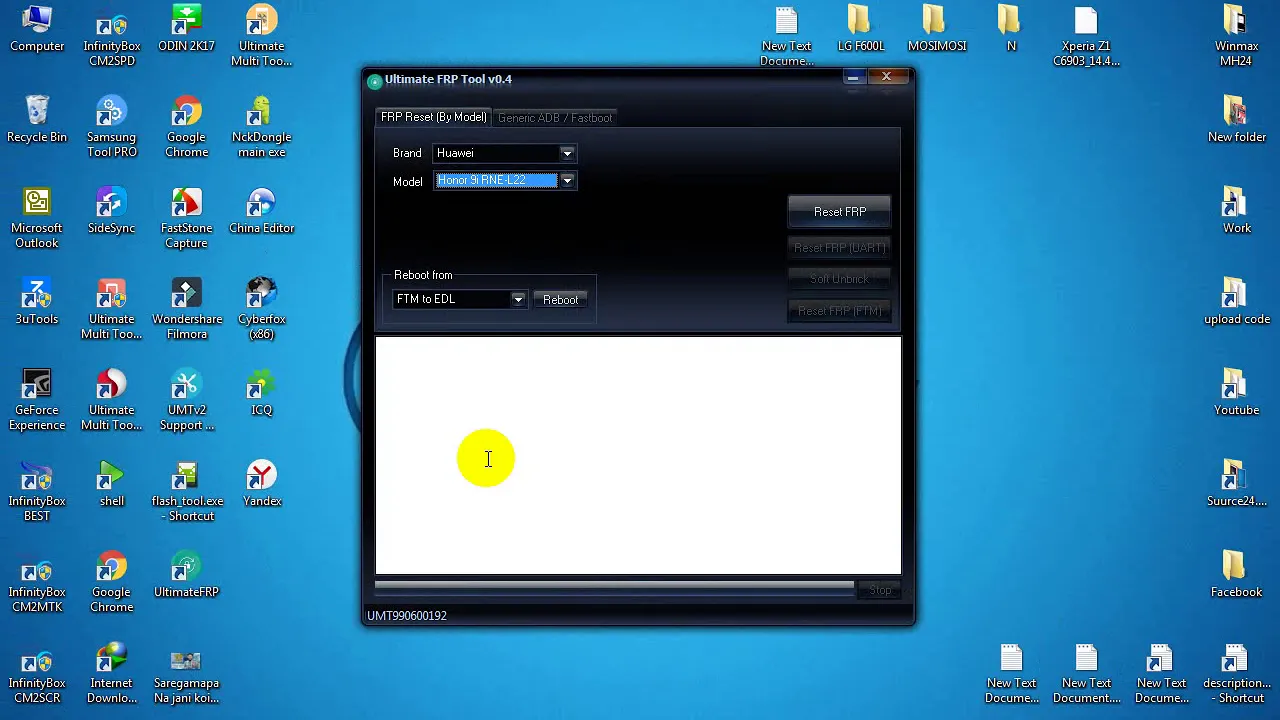
Task: Open the New folder archive icon
Action: pos(1237,120)
